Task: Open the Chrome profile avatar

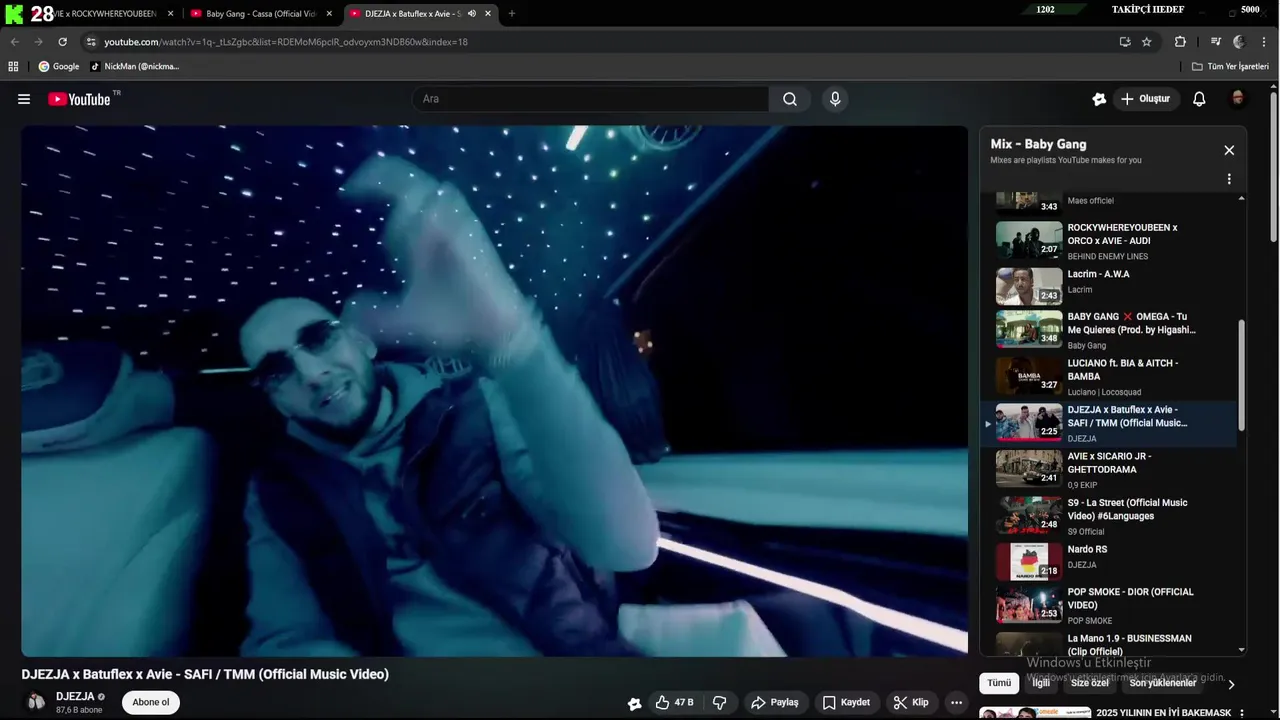Action: tap(1239, 42)
